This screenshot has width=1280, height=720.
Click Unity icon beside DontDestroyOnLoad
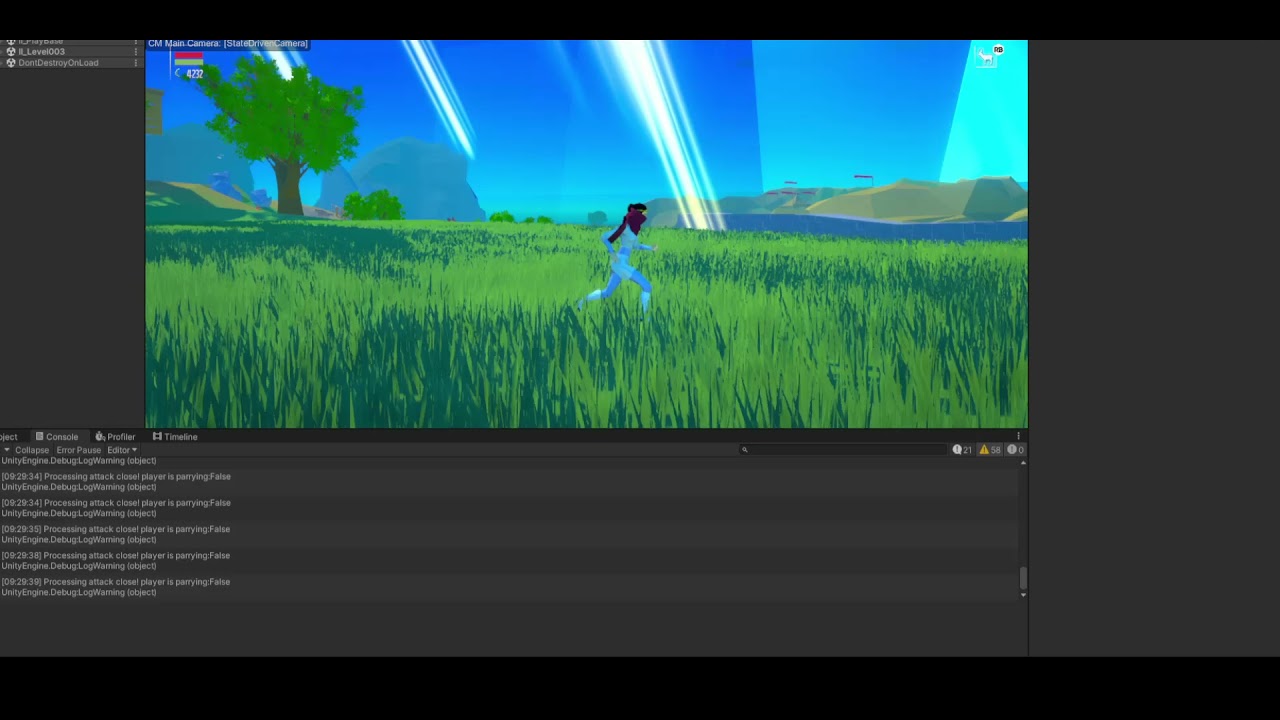pos(11,63)
